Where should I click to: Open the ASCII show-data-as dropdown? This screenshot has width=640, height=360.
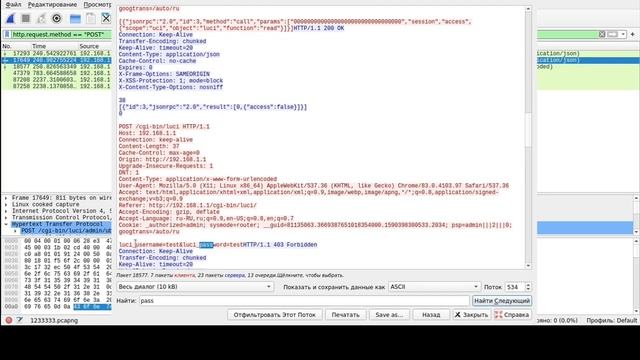pyautogui.click(x=434, y=287)
